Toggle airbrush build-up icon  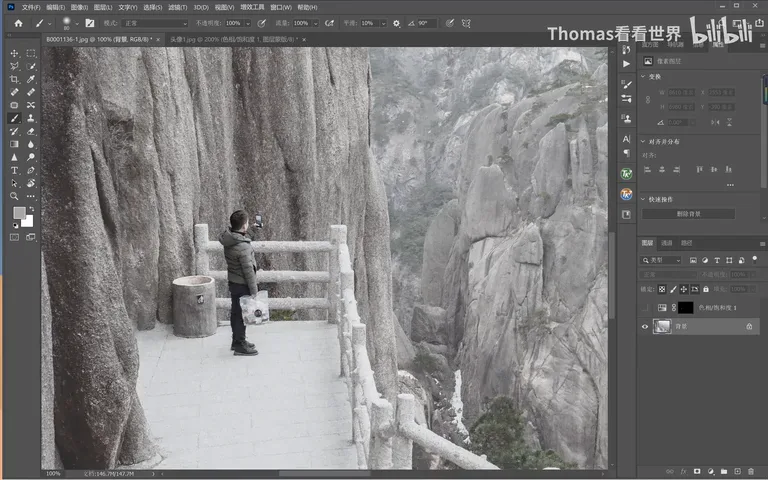tap(330, 23)
